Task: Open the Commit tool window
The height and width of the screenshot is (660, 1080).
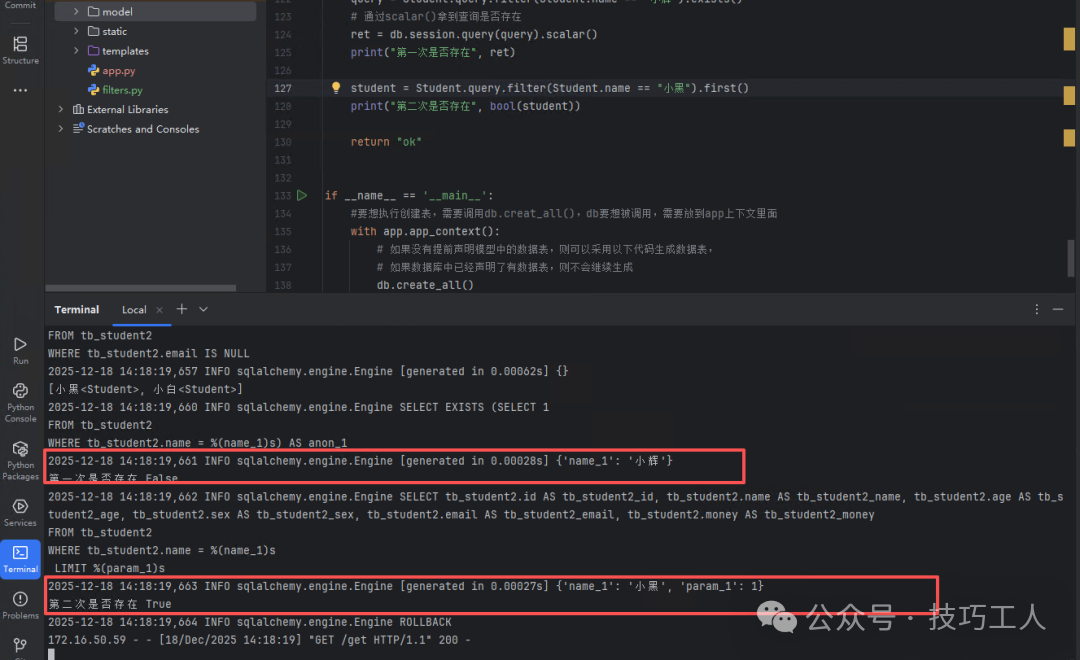Action: coord(20,6)
